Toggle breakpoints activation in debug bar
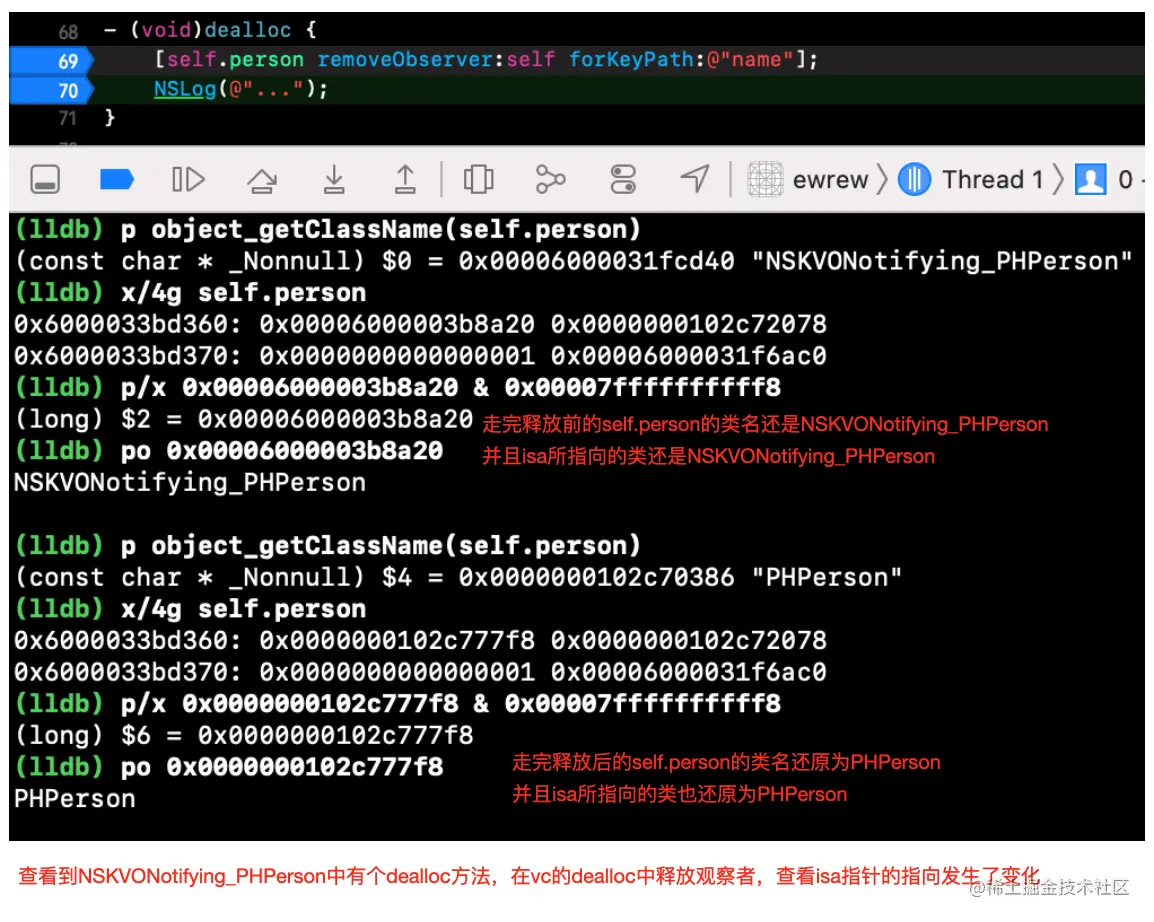This screenshot has height=922, width=1154. (x=116, y=180)
